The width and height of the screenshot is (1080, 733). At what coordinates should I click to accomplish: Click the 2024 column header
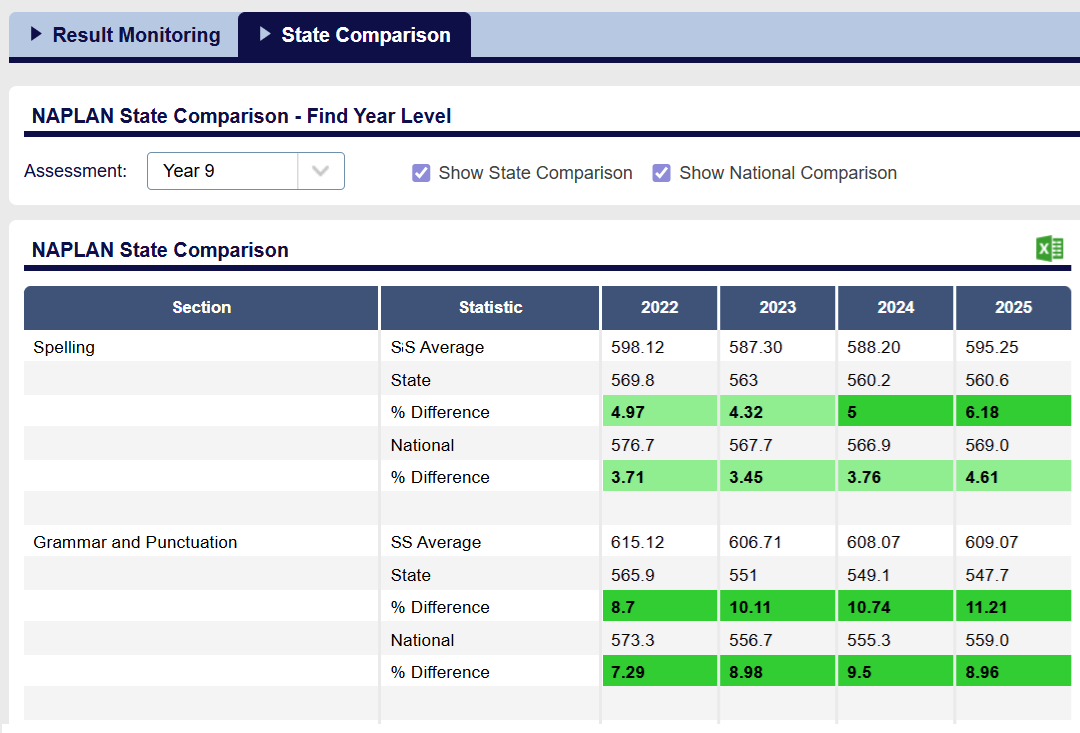[x=895, y=307]
